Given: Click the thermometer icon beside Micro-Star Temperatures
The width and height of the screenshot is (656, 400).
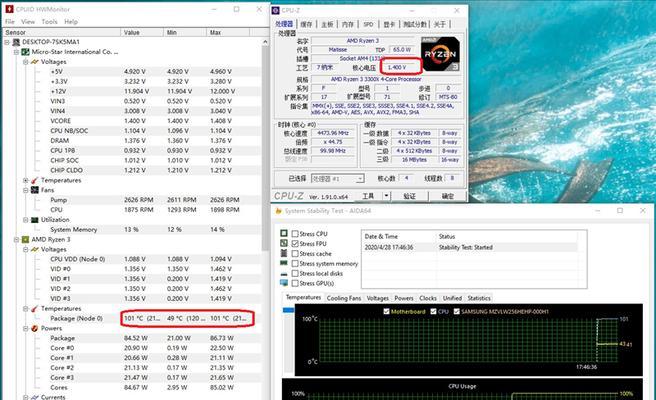Looking at the screenshot, I should coord(35,180).
